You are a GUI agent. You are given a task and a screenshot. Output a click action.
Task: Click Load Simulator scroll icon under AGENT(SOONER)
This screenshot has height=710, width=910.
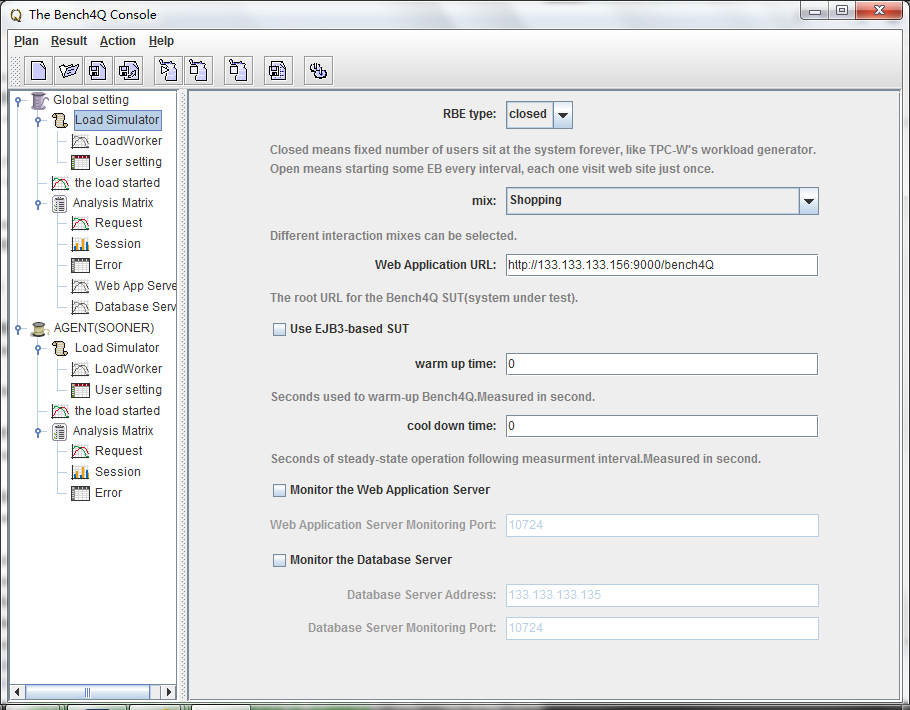coord(60,348)
